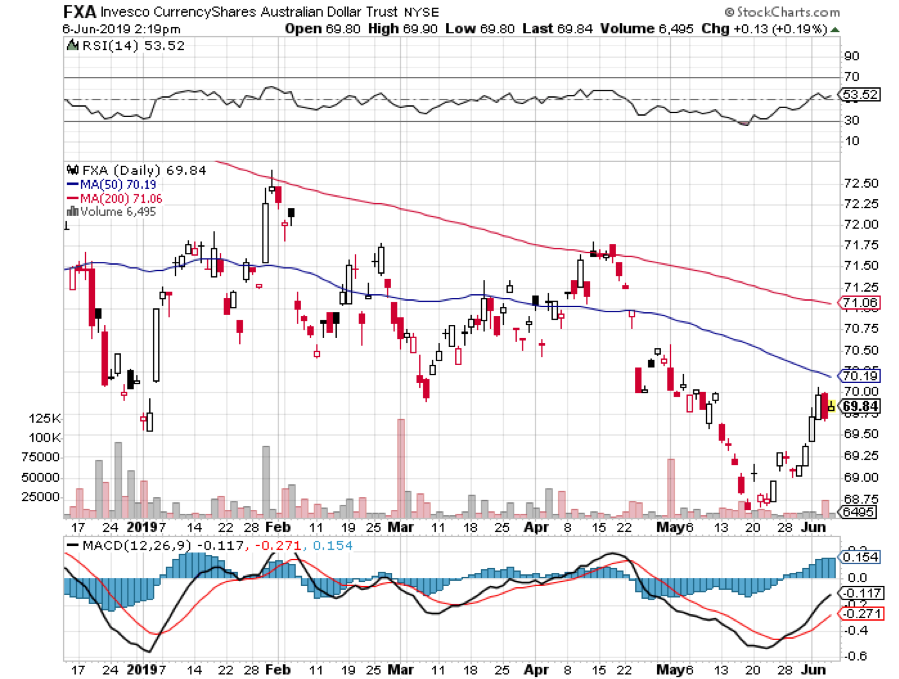Click the last price tag 69.84
This screenshot has height=679, width=899.
click(x=859, y=407)
